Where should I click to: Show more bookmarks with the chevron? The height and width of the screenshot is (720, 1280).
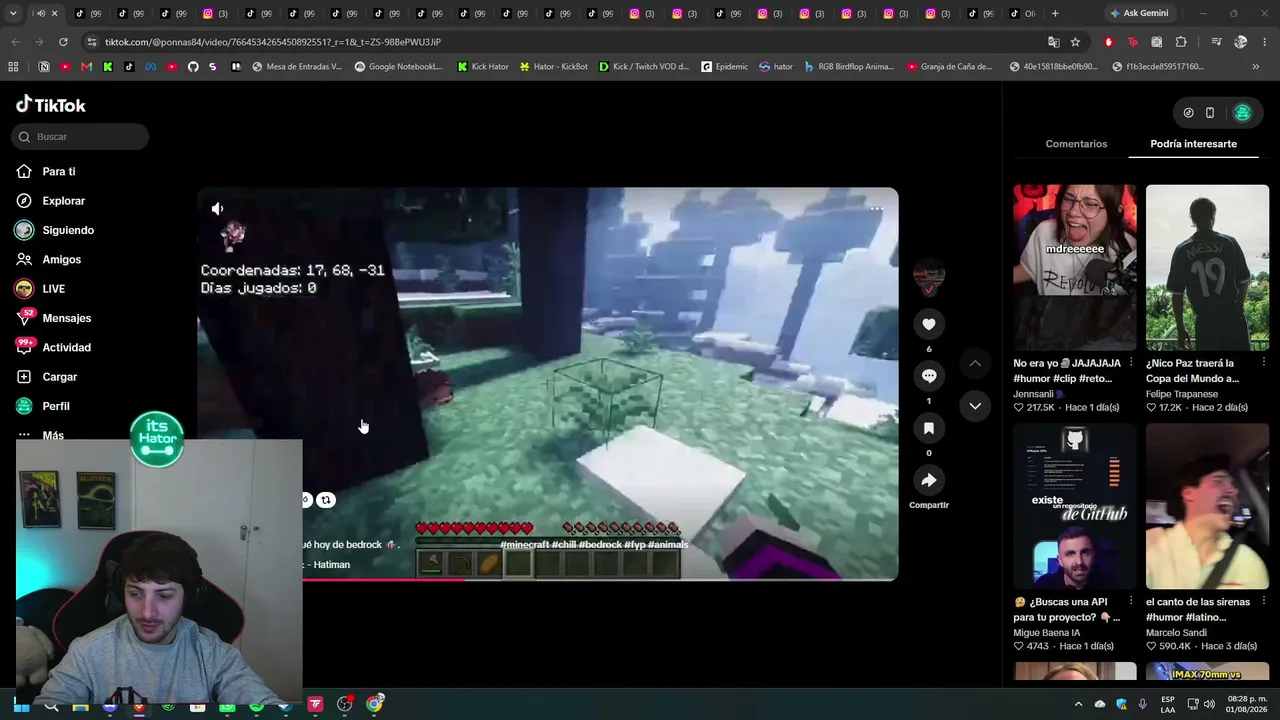pos(1256,67)
